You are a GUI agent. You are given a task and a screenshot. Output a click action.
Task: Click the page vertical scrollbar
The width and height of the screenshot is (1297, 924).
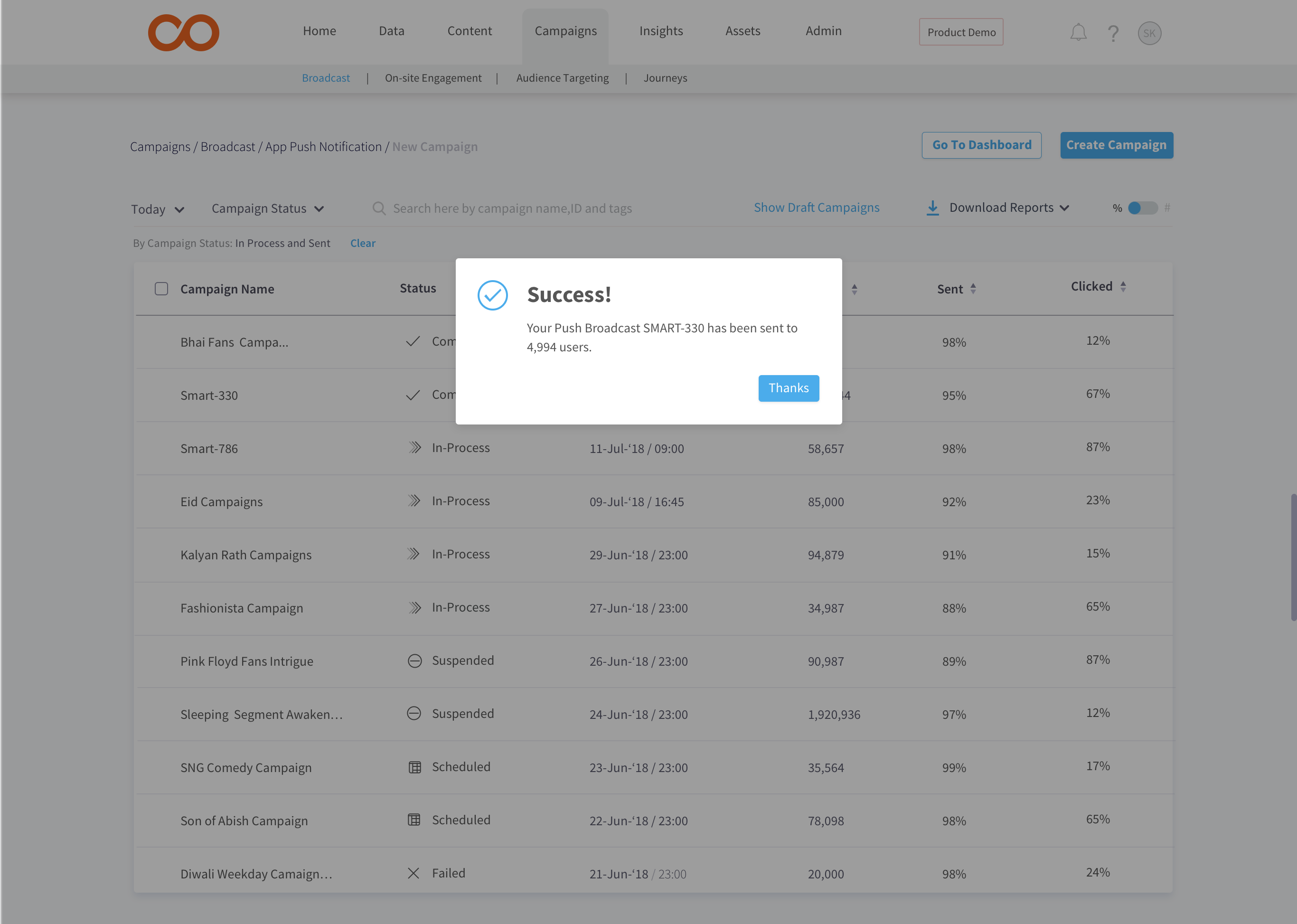1293,556
